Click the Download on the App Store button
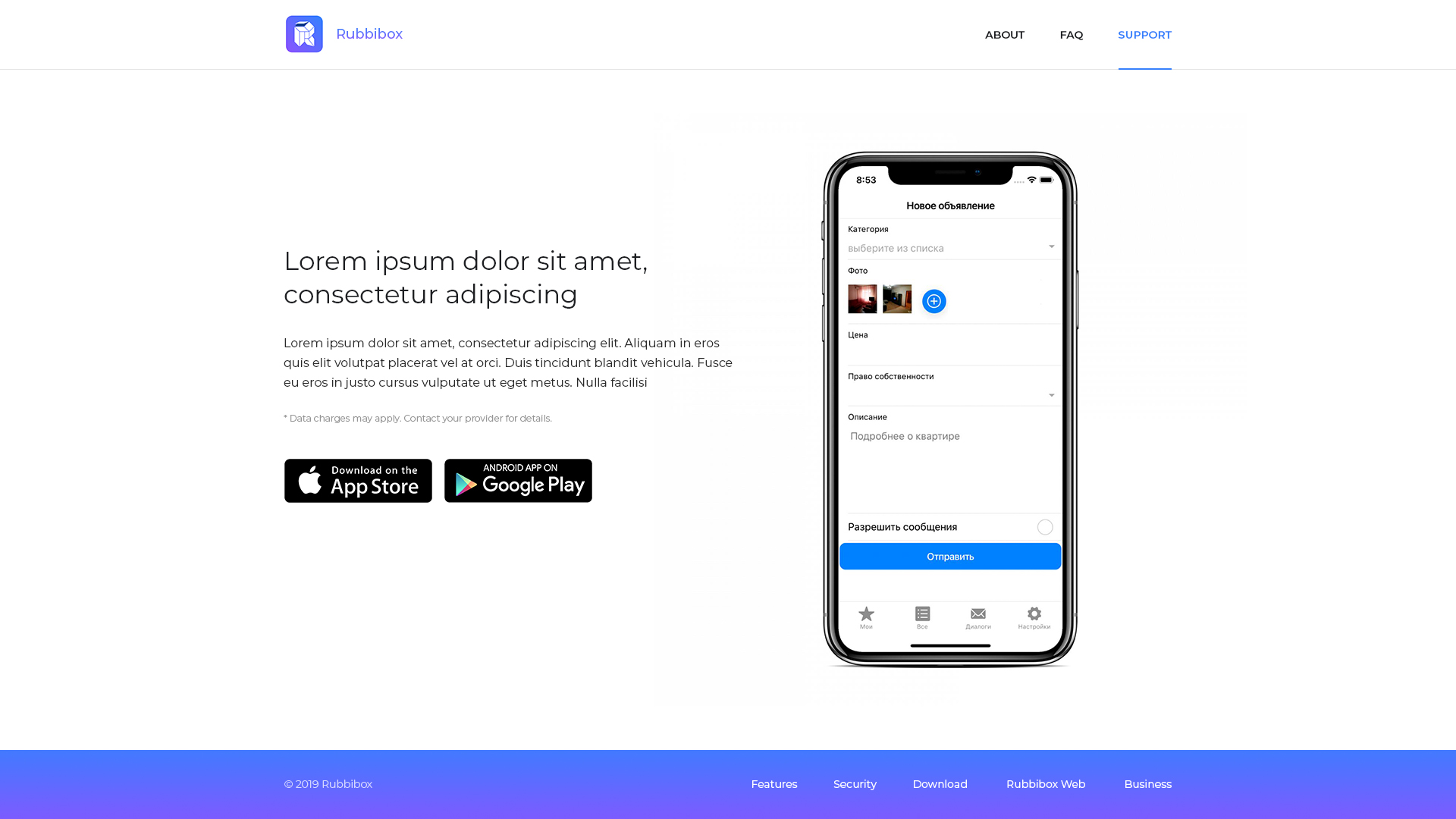1456x819 pixels. tap(357, 480)
